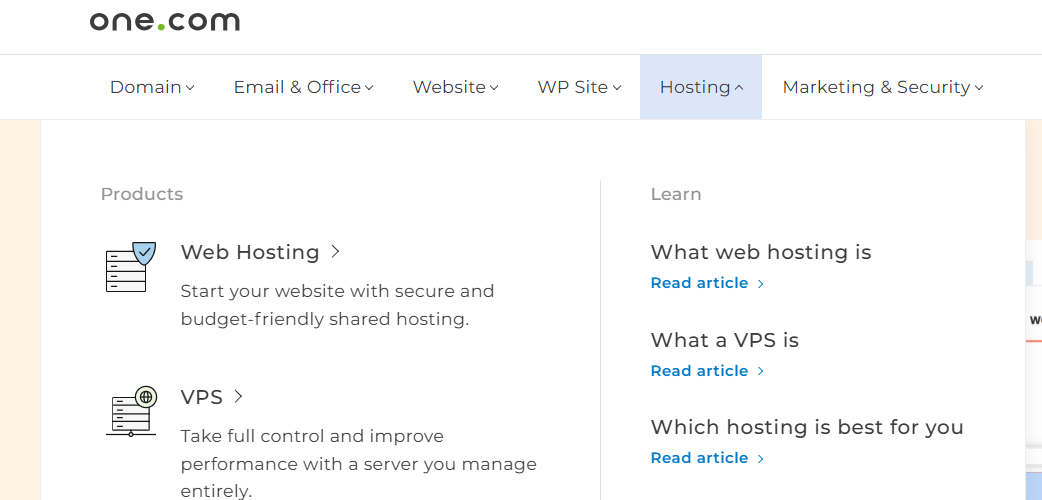Click 'Which hosting is best for you' heading

[x=807, y=427]
